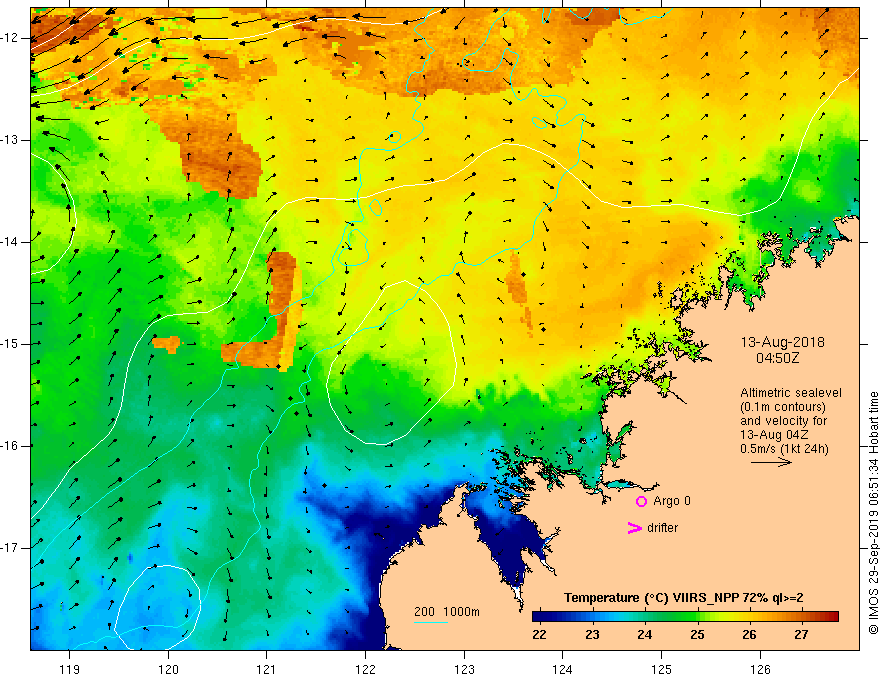Click the '120' longitude axis label
Viewport: 880px width, 680px height.
(168, 669)
